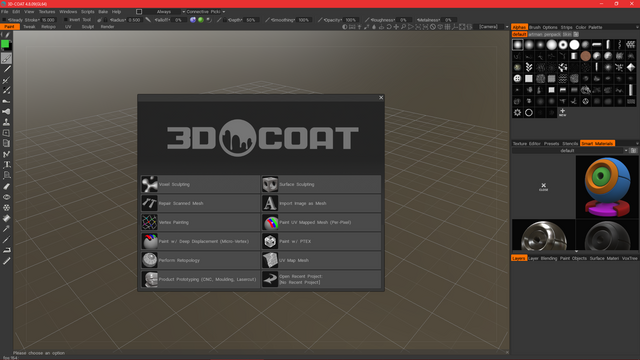Expand more smart materials down arrow

coord(576,251)
